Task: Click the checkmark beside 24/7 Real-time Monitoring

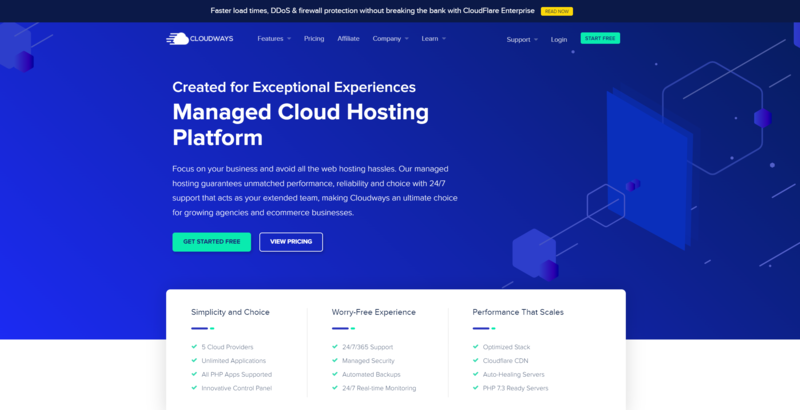Action: 335,388
